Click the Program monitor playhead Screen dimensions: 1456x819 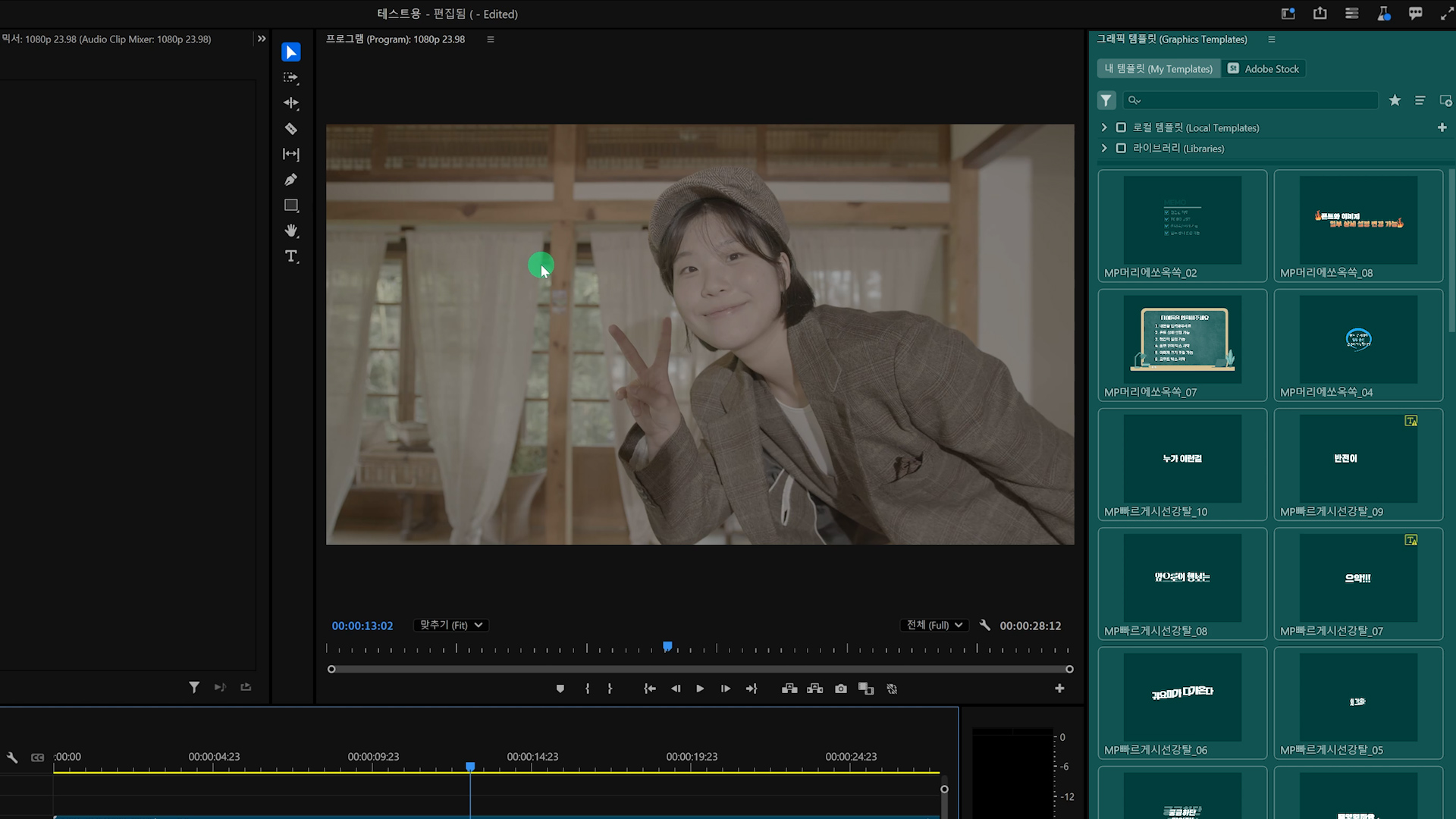pyautogui.click(x=667, y=647)
